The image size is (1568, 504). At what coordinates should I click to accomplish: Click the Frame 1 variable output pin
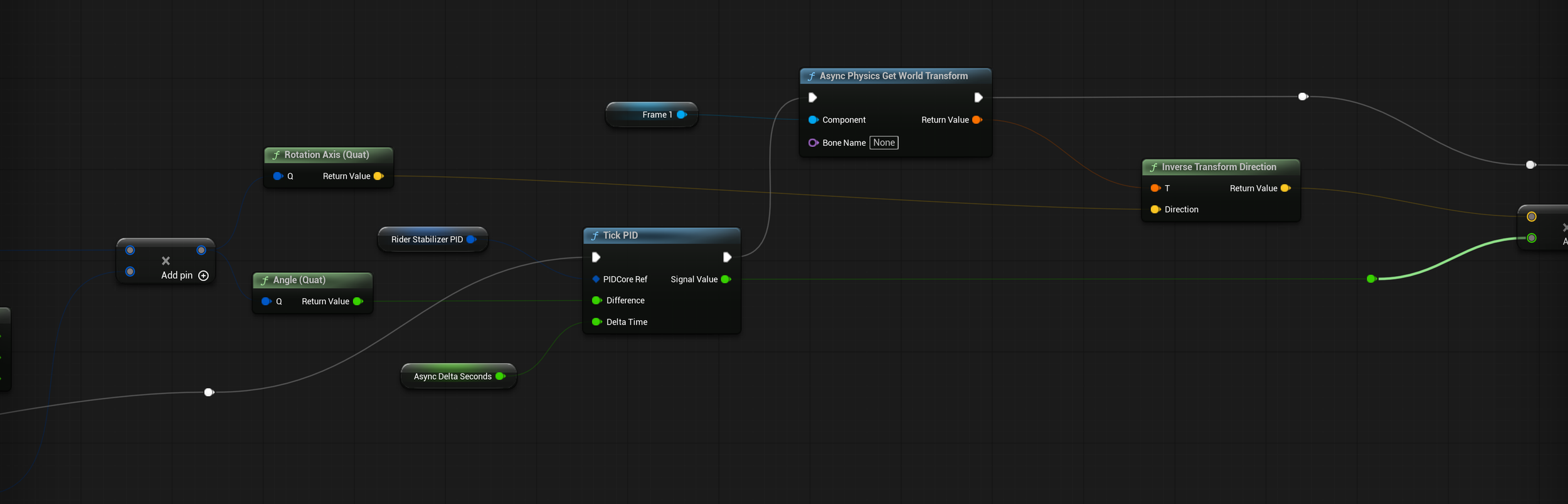(682, 115)
